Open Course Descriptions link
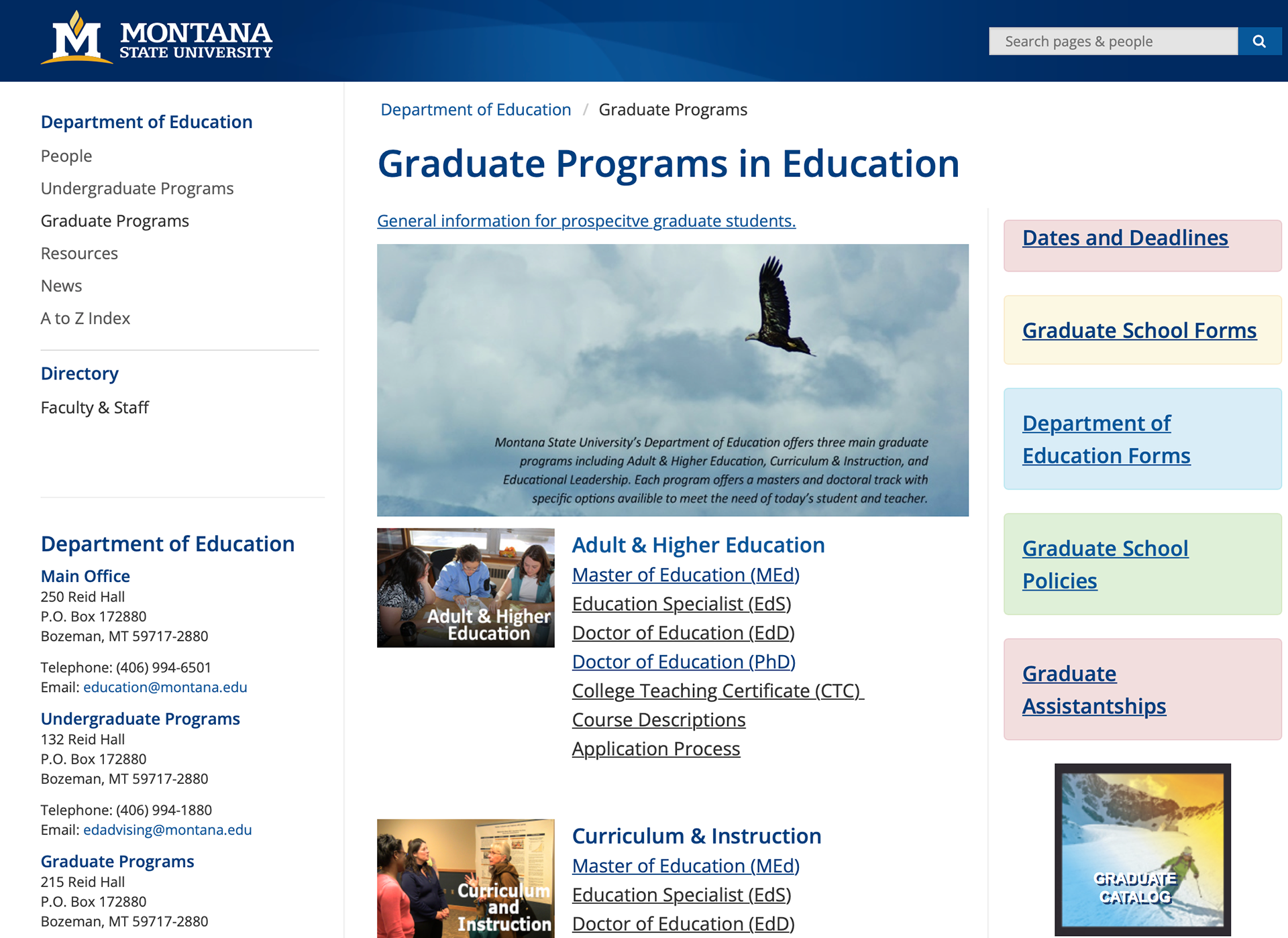The width and height of the screenshot is (1288, 938). click(x=659, y=720)
